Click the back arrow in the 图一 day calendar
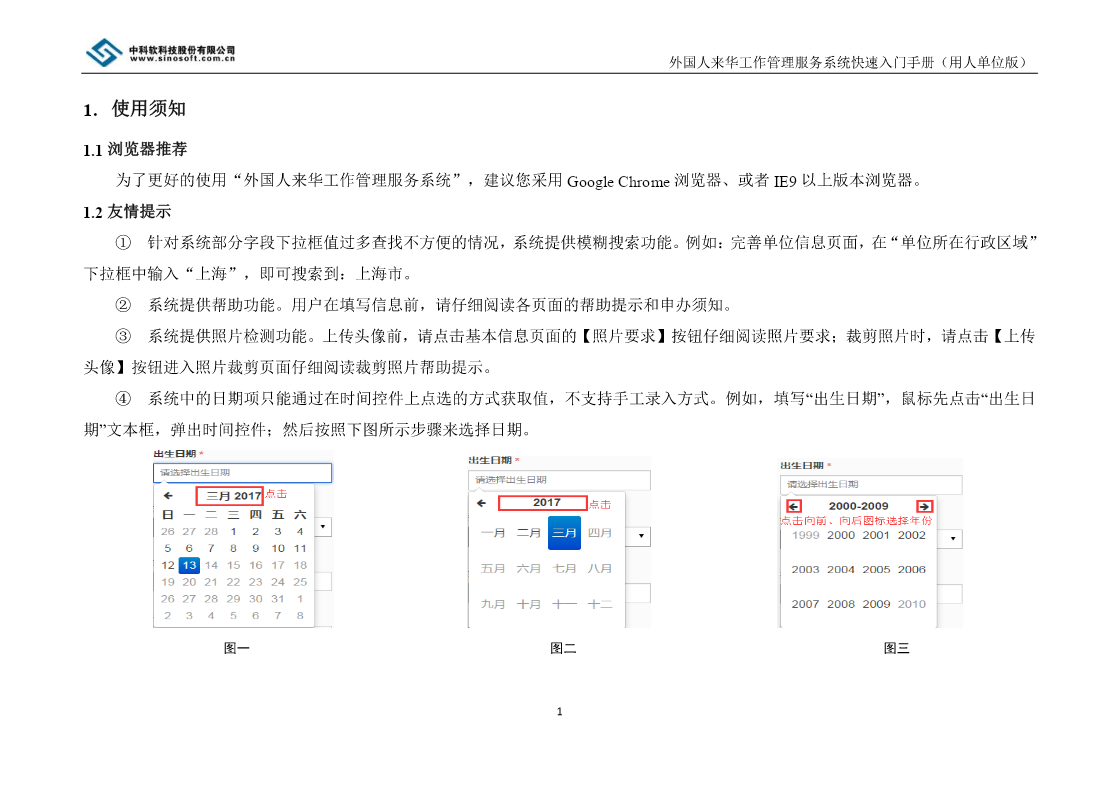This screenshot has width=1119, height=791. point(168,495)
